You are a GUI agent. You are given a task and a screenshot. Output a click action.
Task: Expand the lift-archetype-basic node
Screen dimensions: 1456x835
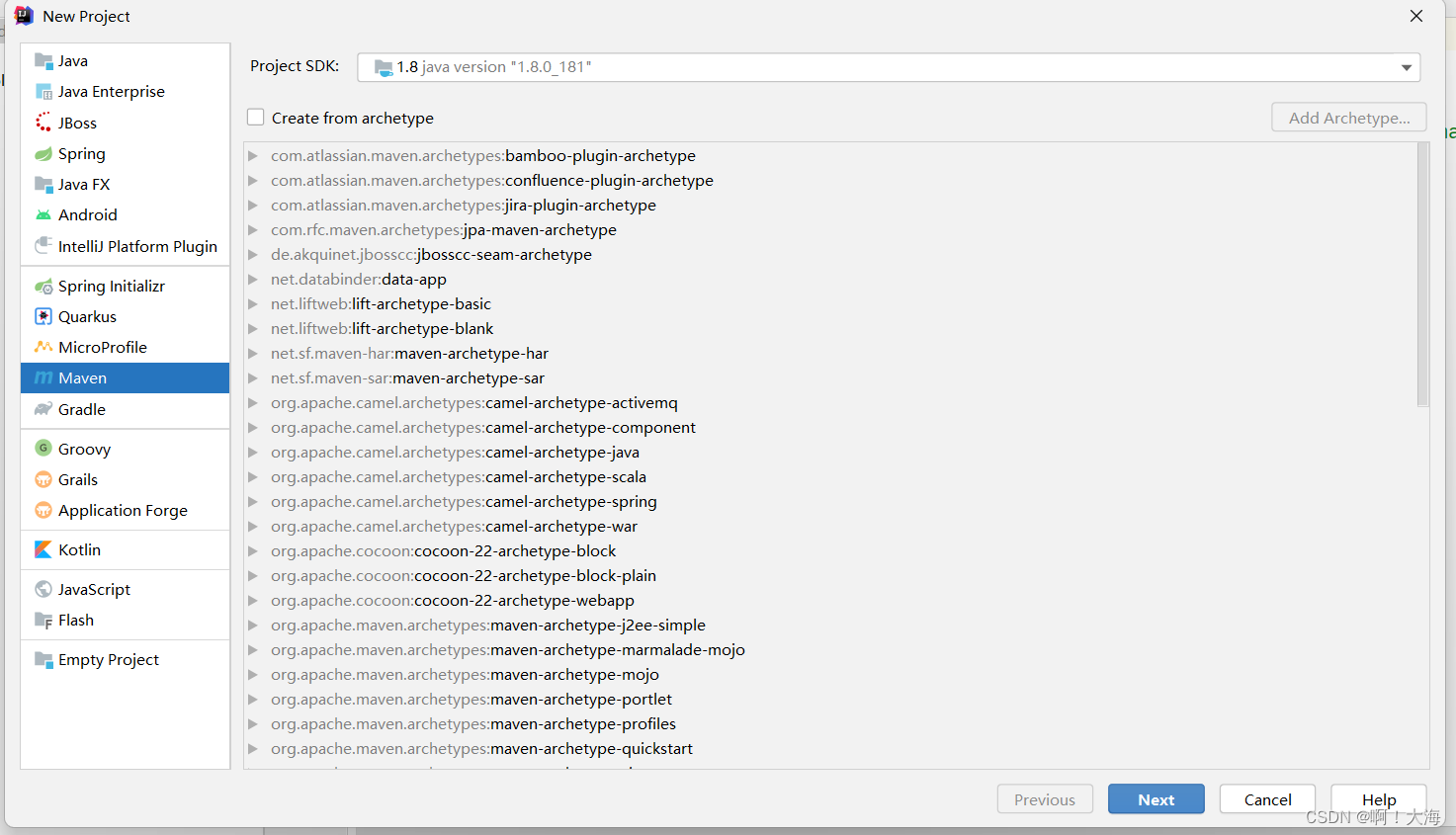coord(253,304)
